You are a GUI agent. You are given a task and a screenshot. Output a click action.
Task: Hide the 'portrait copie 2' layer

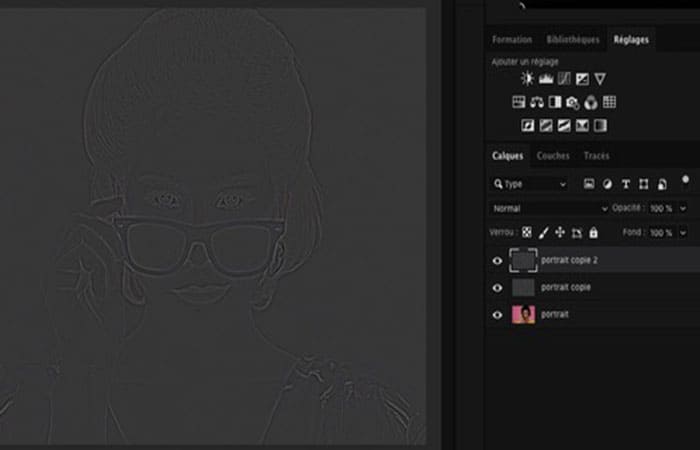tap(497, 261)
